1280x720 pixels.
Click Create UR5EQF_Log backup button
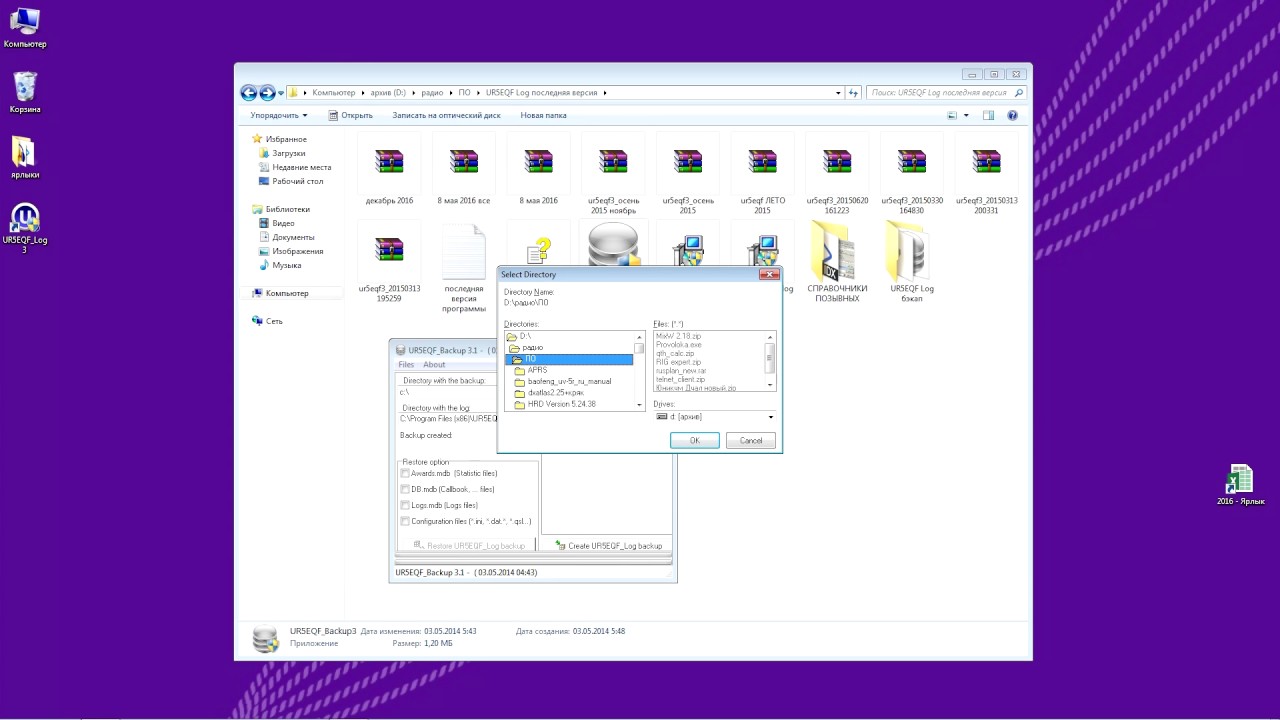coord(609,546)
